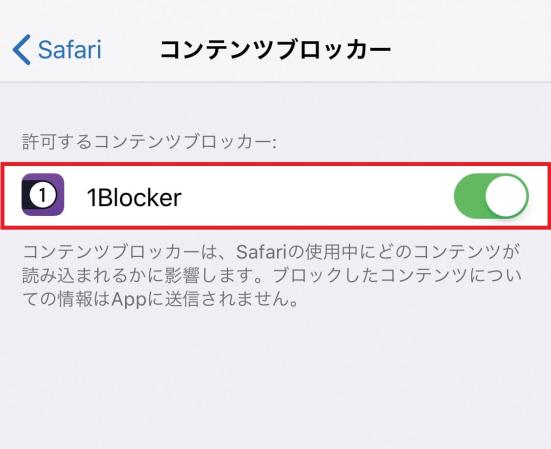Tap the blue back chevron icon
Viewport: 551px width, 449px height.
click(x=22, y=50)
